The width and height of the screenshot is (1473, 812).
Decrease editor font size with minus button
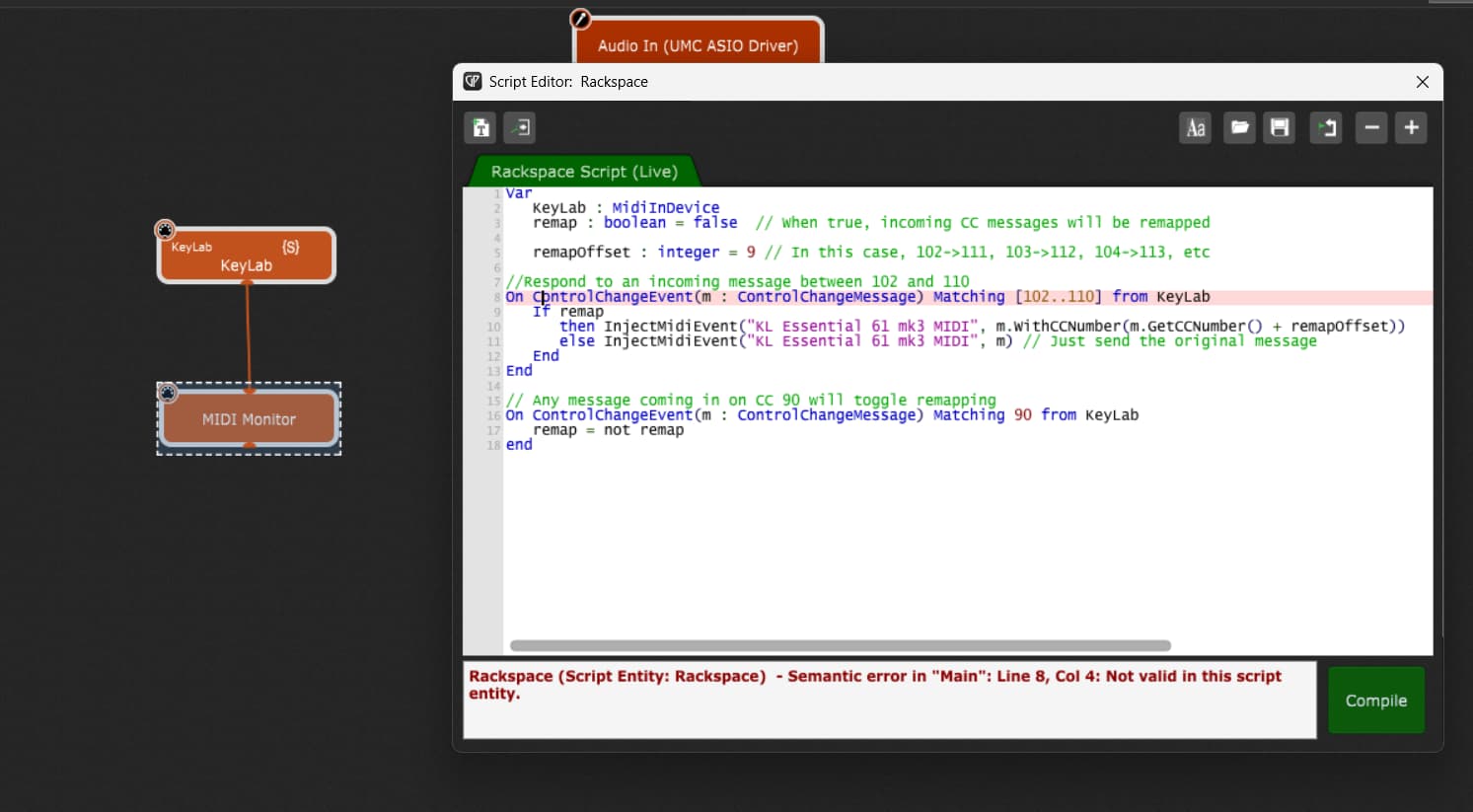[x=1371, y=127]
